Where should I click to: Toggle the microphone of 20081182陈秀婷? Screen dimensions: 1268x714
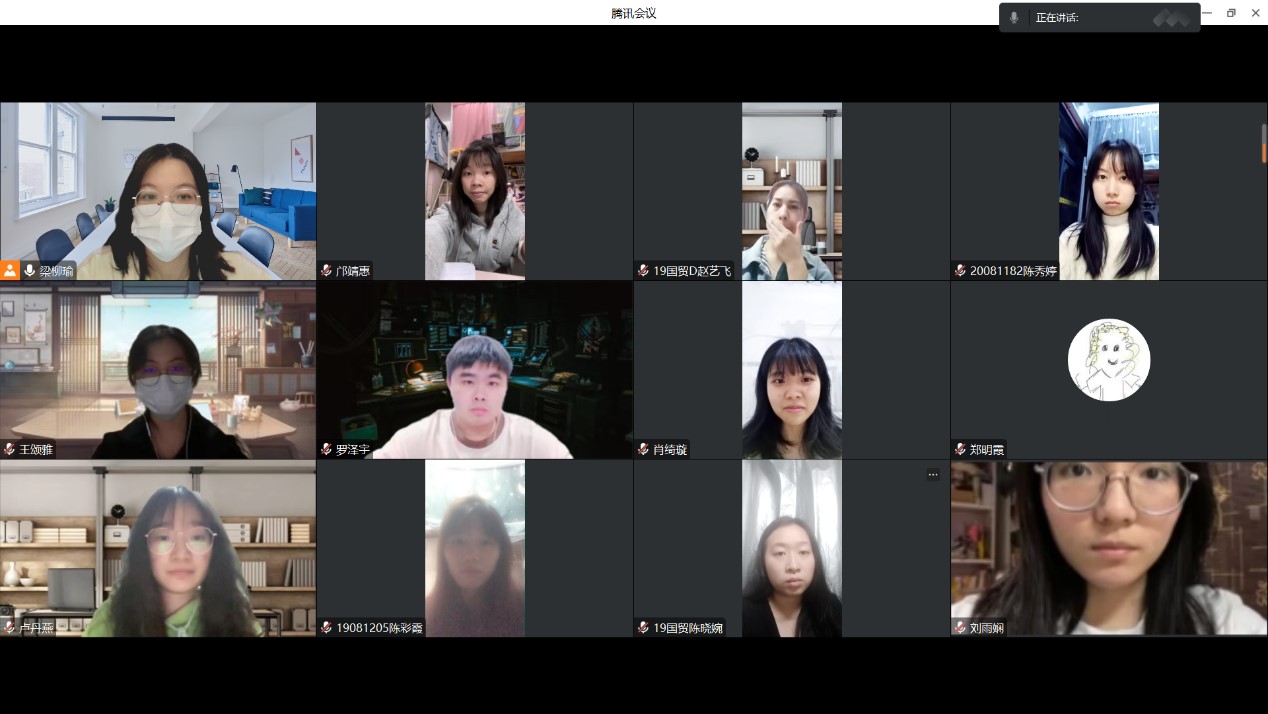point(959,269)
